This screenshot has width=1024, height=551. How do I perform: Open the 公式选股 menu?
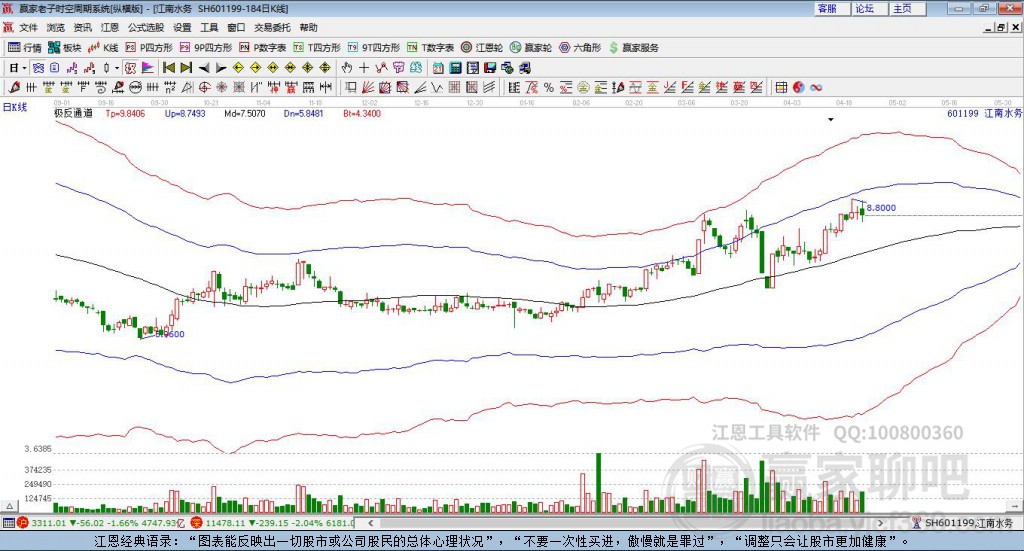pyautogui.click(x=146, y=27)
